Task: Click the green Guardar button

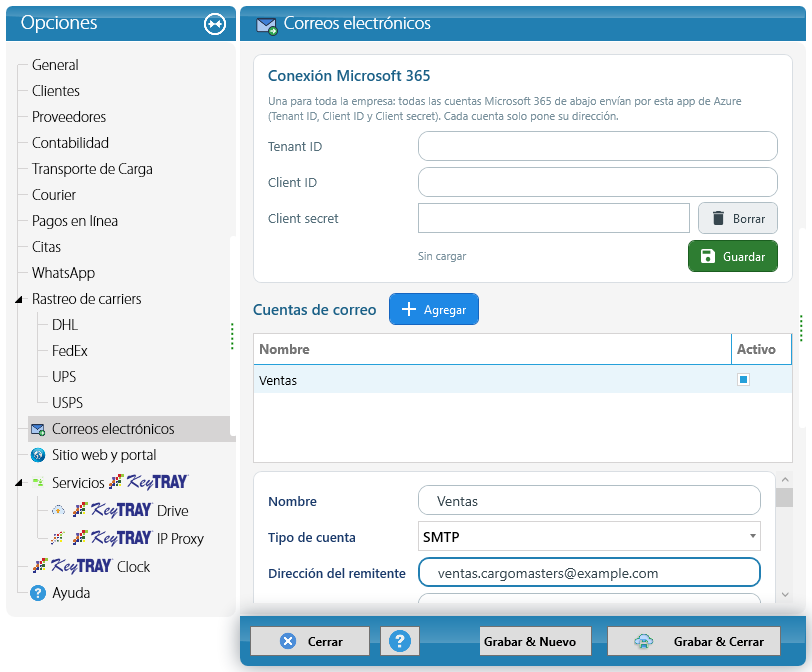Action: tap(732, 256)
